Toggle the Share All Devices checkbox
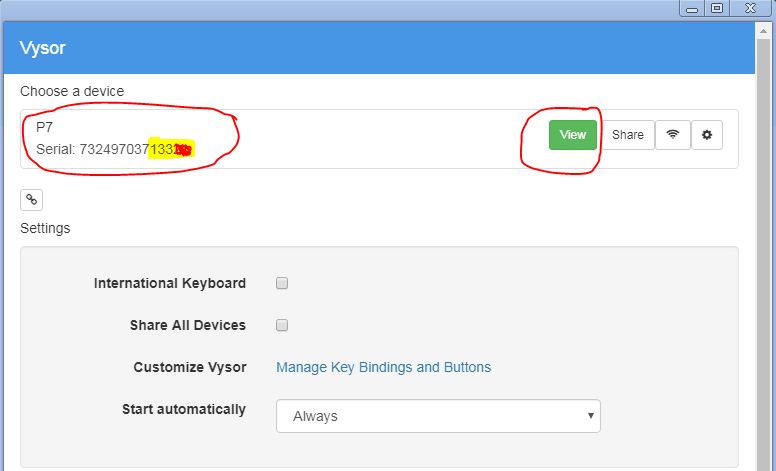The image size is (776, 471). 282,325
